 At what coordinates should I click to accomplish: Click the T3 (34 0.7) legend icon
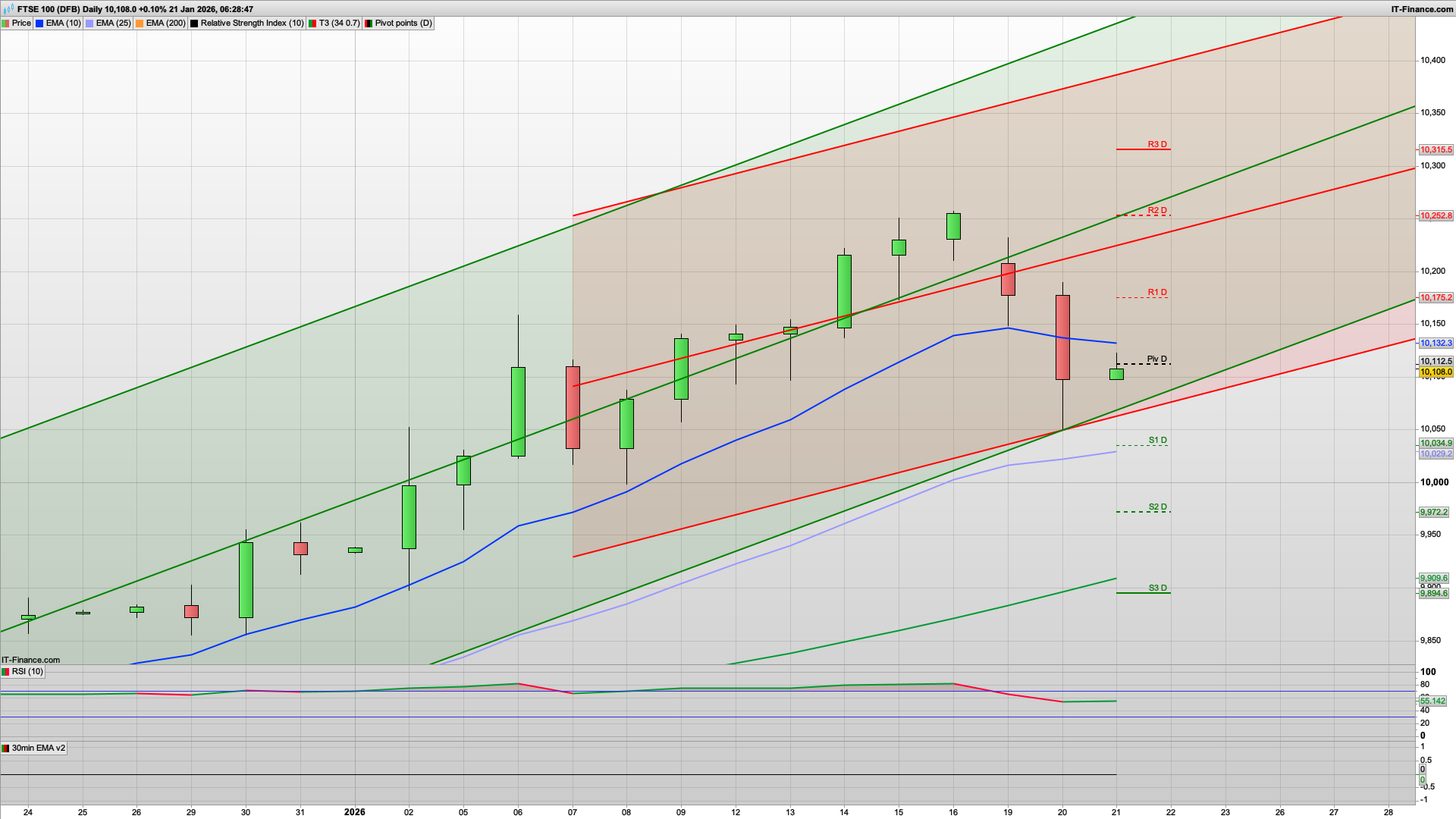click(x=311, y=23)
